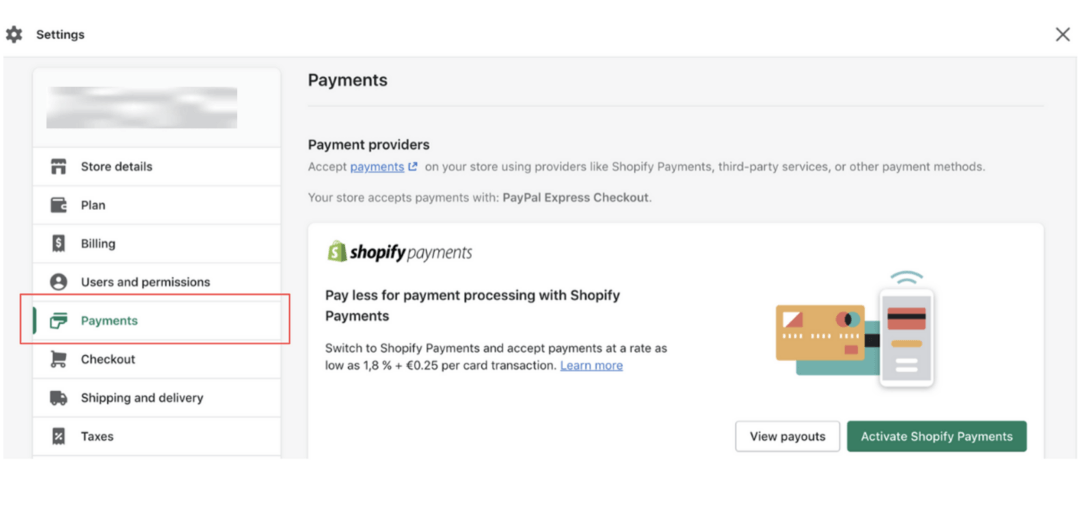
Task: Click the Shopify Payments logo
Action: point(400,252)
